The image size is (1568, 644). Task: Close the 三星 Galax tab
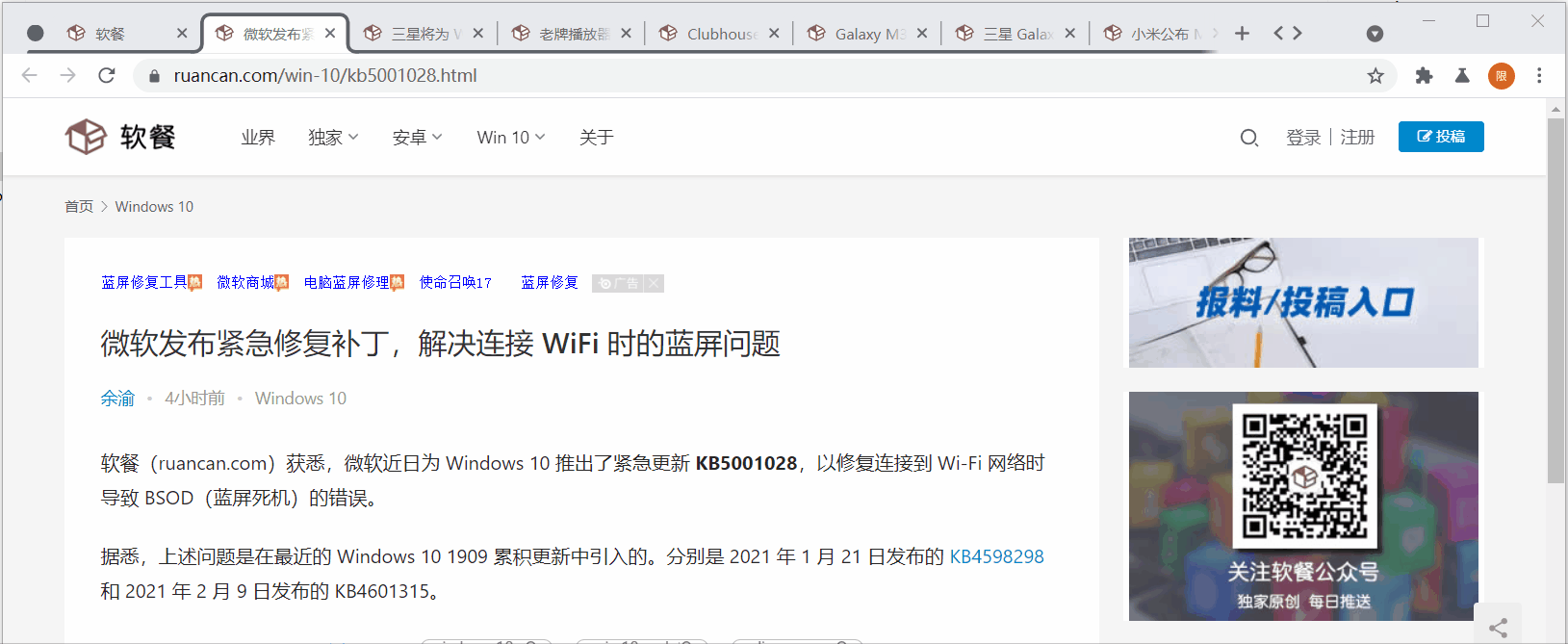tap(1070, 34)
